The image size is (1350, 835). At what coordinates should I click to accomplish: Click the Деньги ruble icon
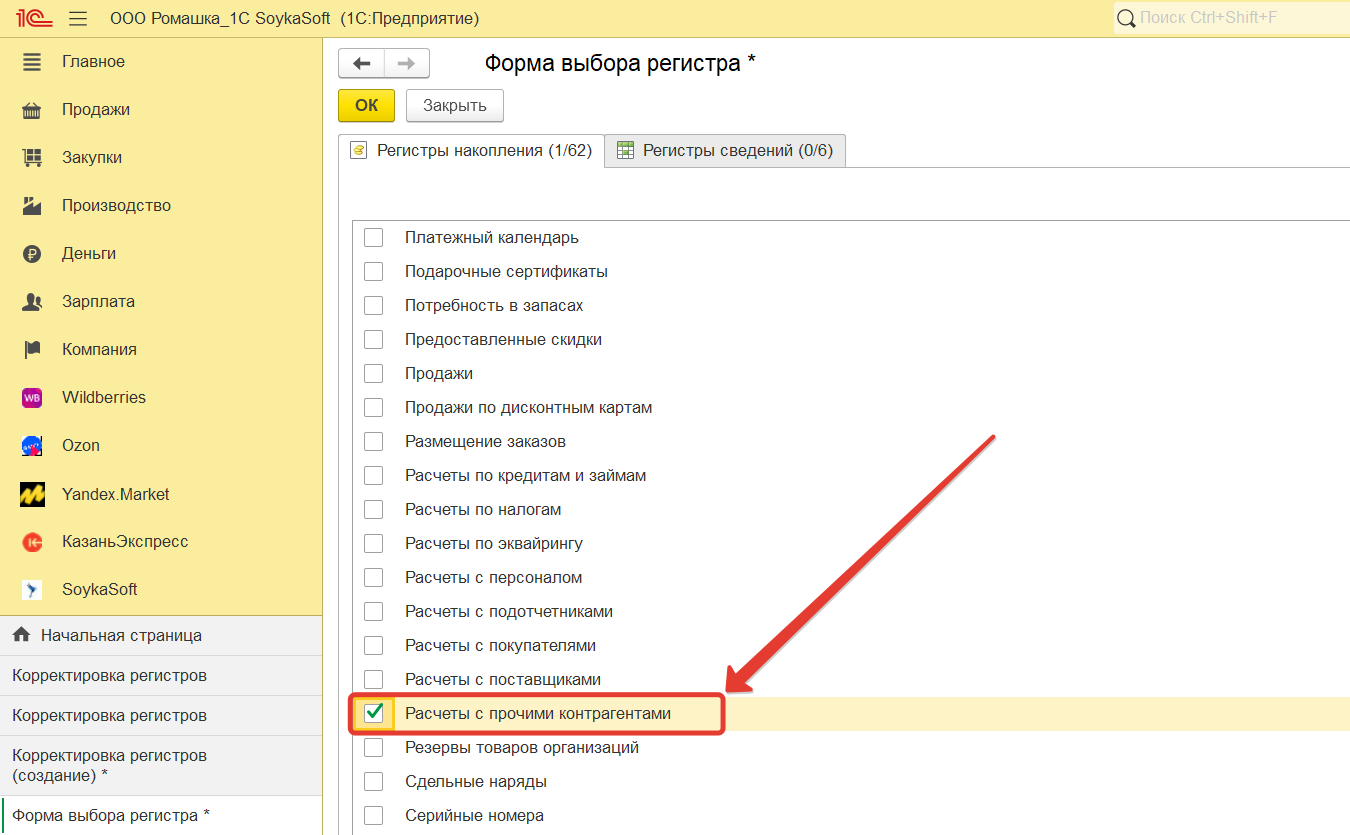pos(32,254)
